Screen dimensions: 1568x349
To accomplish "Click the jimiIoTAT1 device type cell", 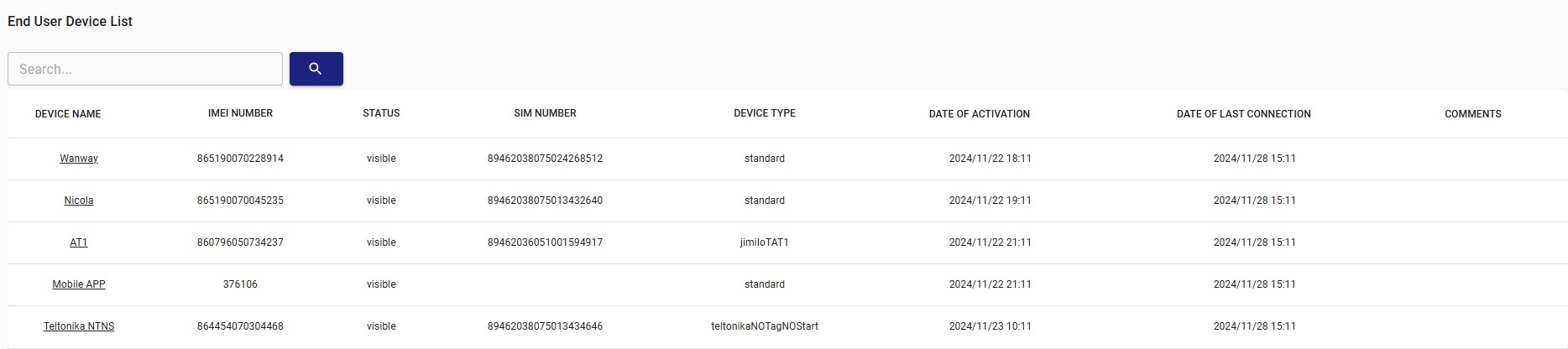I will (764, 242).
